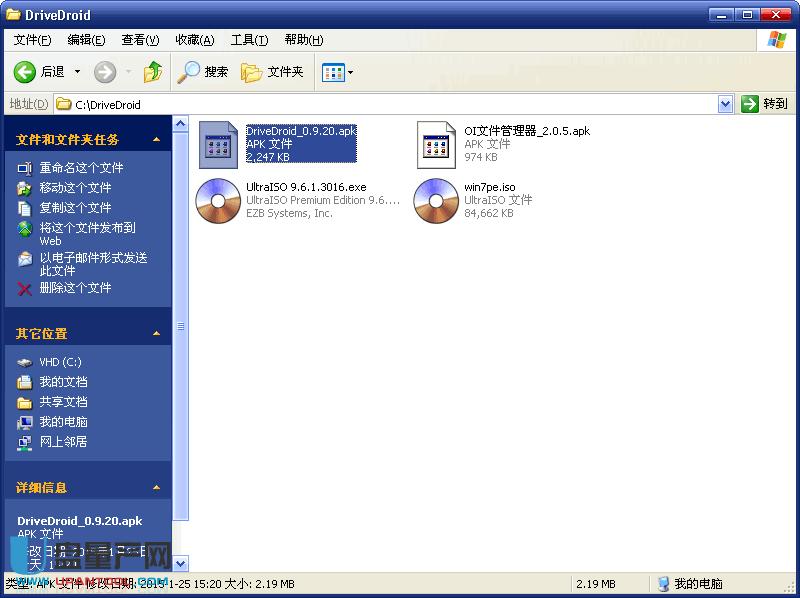Select the win7pe.iso file icon

pos(436,200)
